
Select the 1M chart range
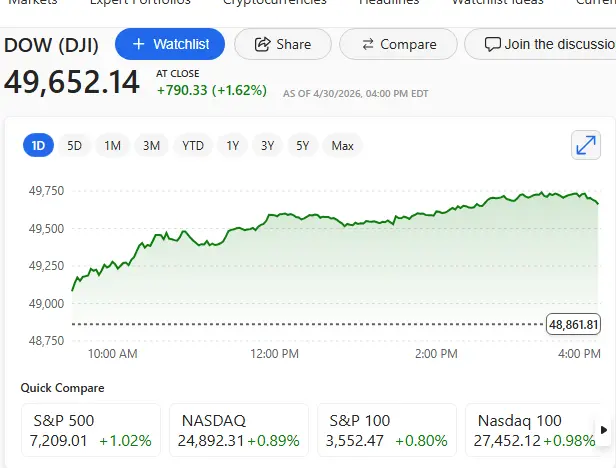(112, 146)
